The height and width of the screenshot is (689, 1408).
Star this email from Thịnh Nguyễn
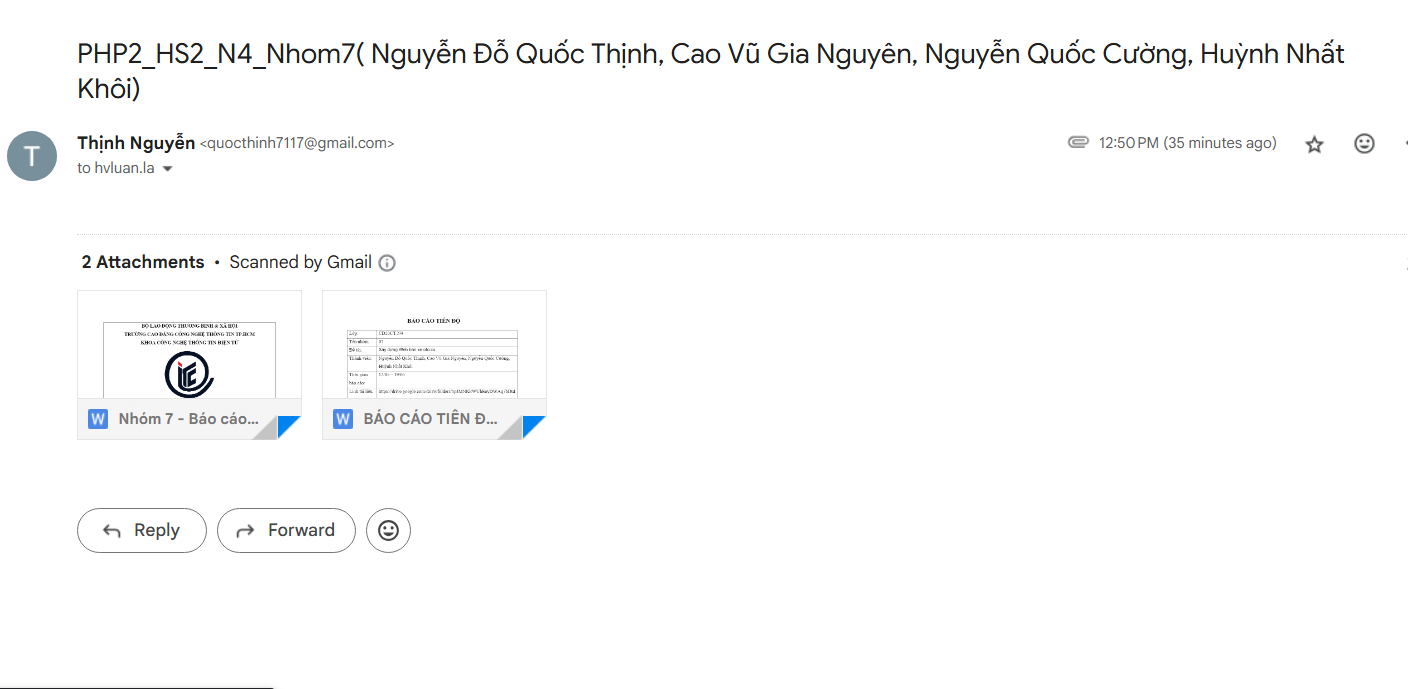point(1314,144)
